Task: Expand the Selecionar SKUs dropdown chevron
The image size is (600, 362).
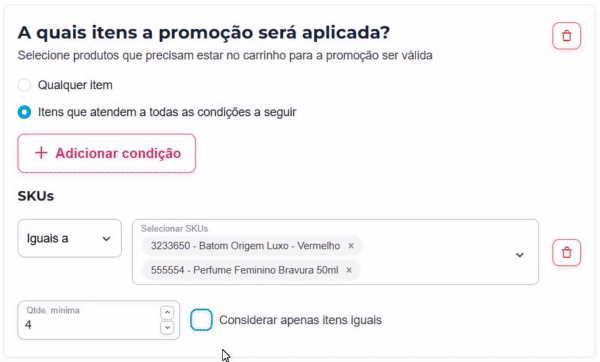Action: click(x=519, y=255)
